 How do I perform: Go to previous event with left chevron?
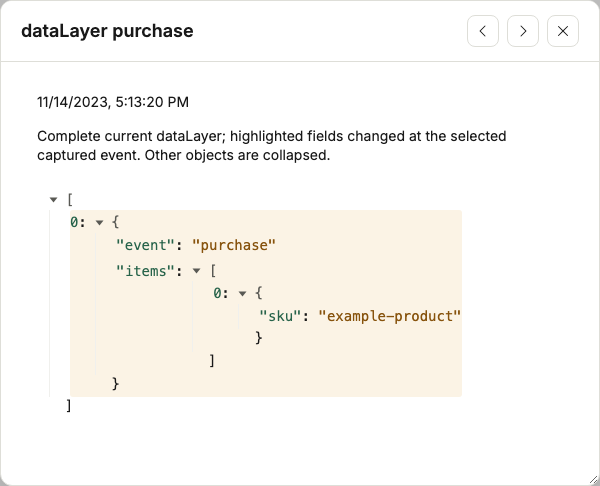(483, 31)
